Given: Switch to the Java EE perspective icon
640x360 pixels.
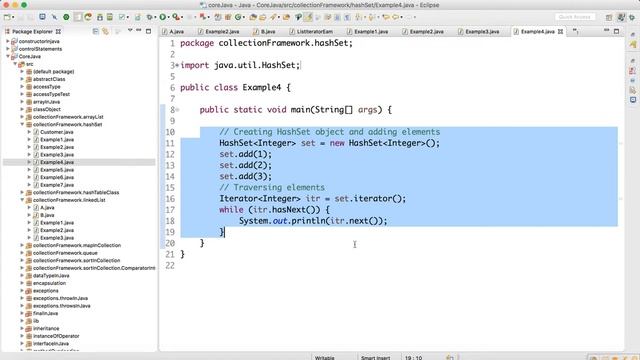Looking at the screenshot, I should [621, 17].
